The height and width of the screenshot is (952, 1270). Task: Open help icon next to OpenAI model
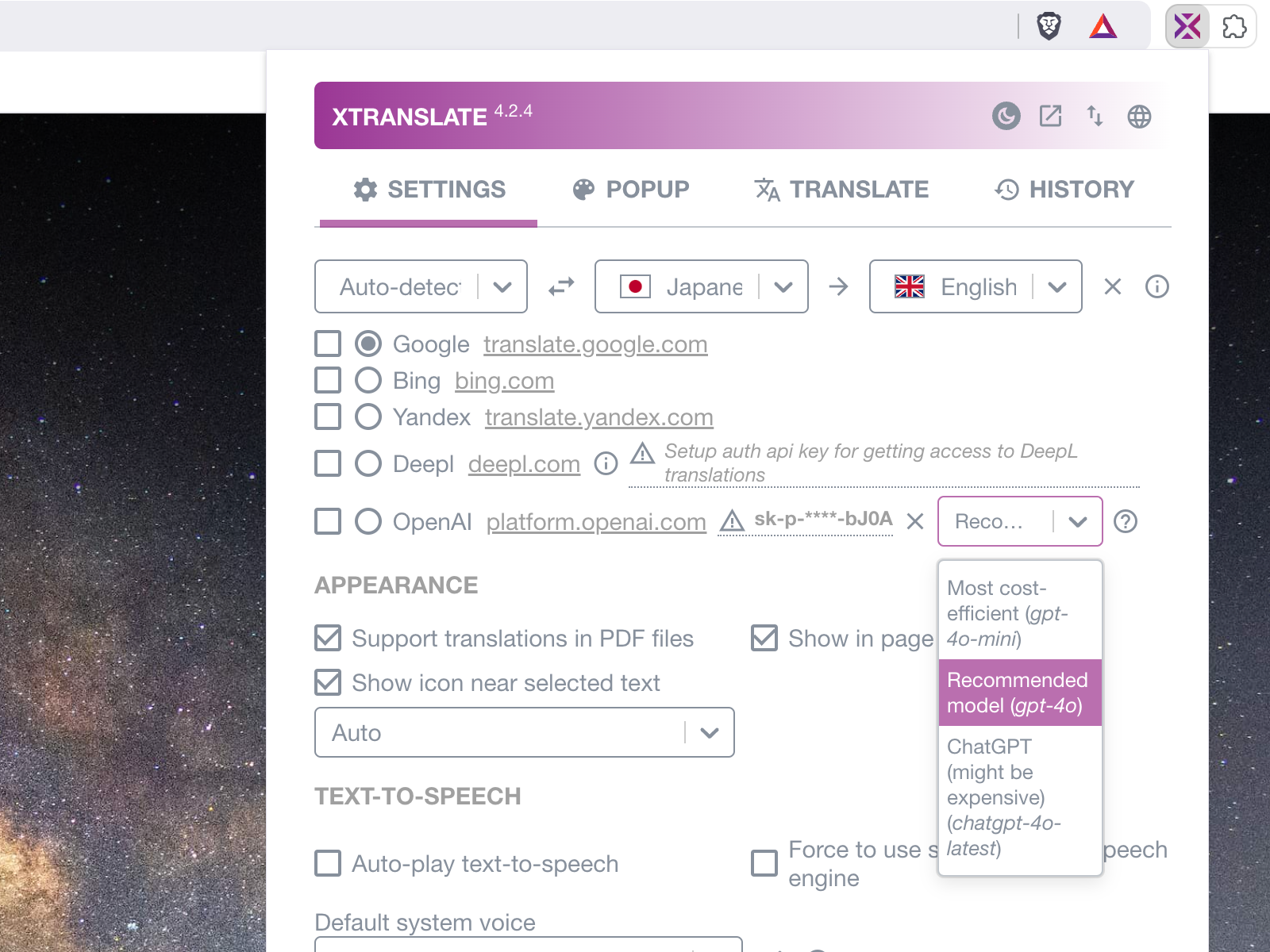click(x=1126, y=521)
